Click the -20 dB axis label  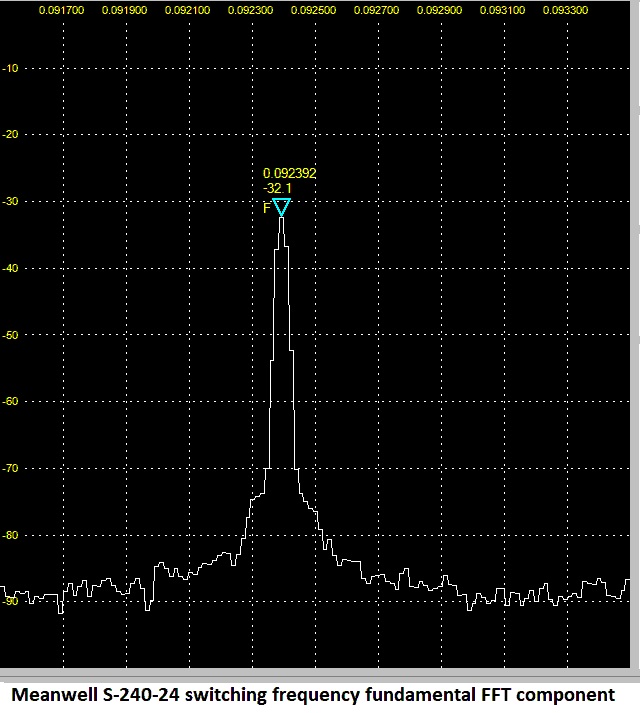click(10, 134)
